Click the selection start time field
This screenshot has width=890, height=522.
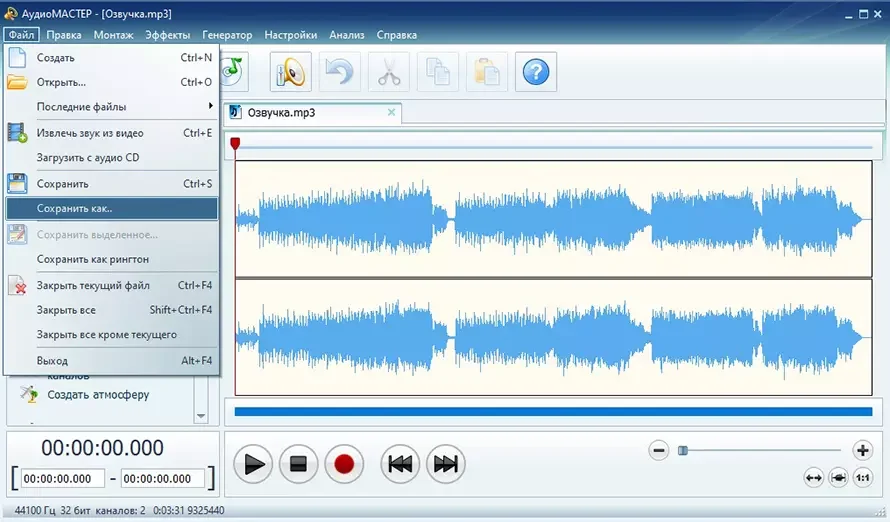tap(62, 478)
